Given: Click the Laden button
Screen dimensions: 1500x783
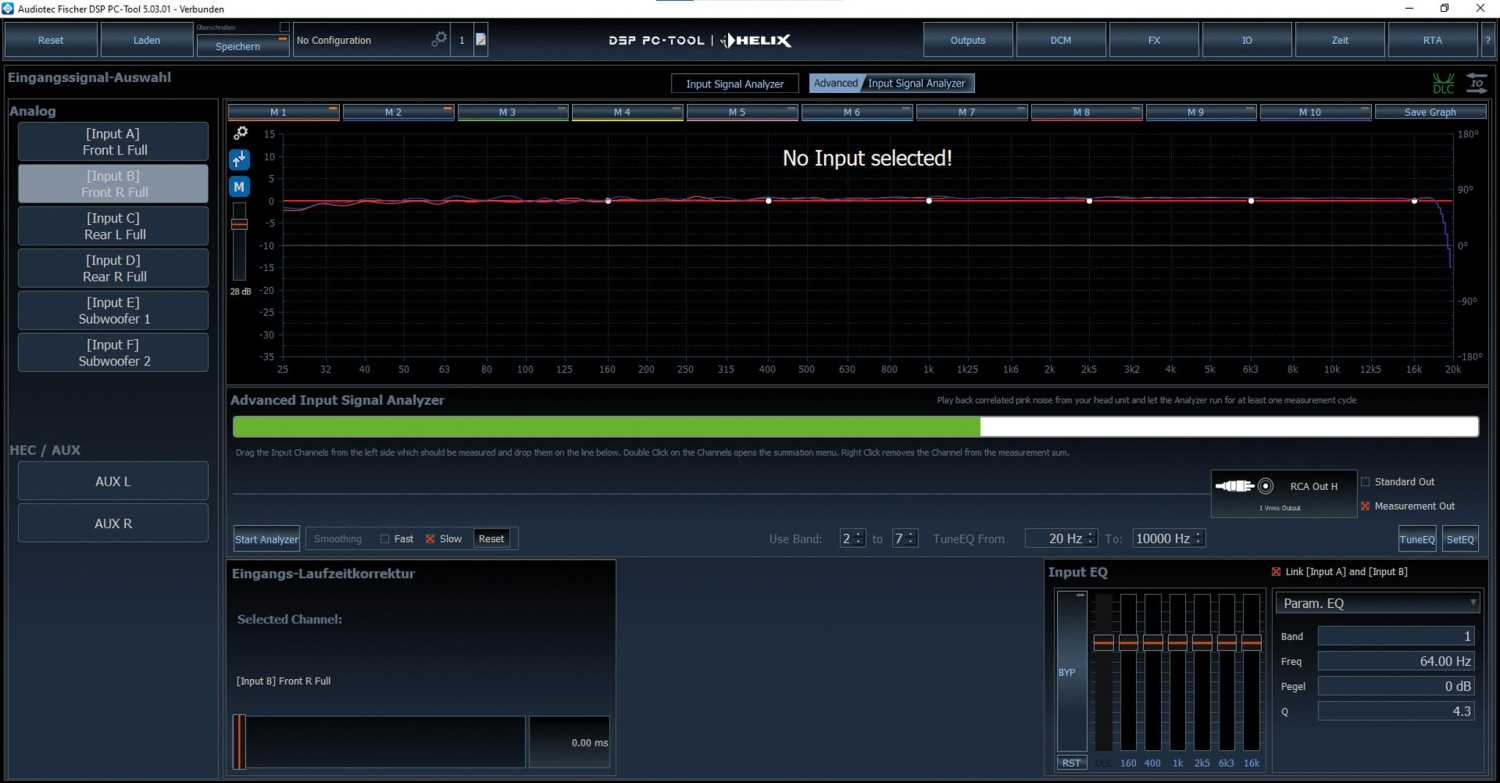Looking at the screenshot, I should 146,40.
